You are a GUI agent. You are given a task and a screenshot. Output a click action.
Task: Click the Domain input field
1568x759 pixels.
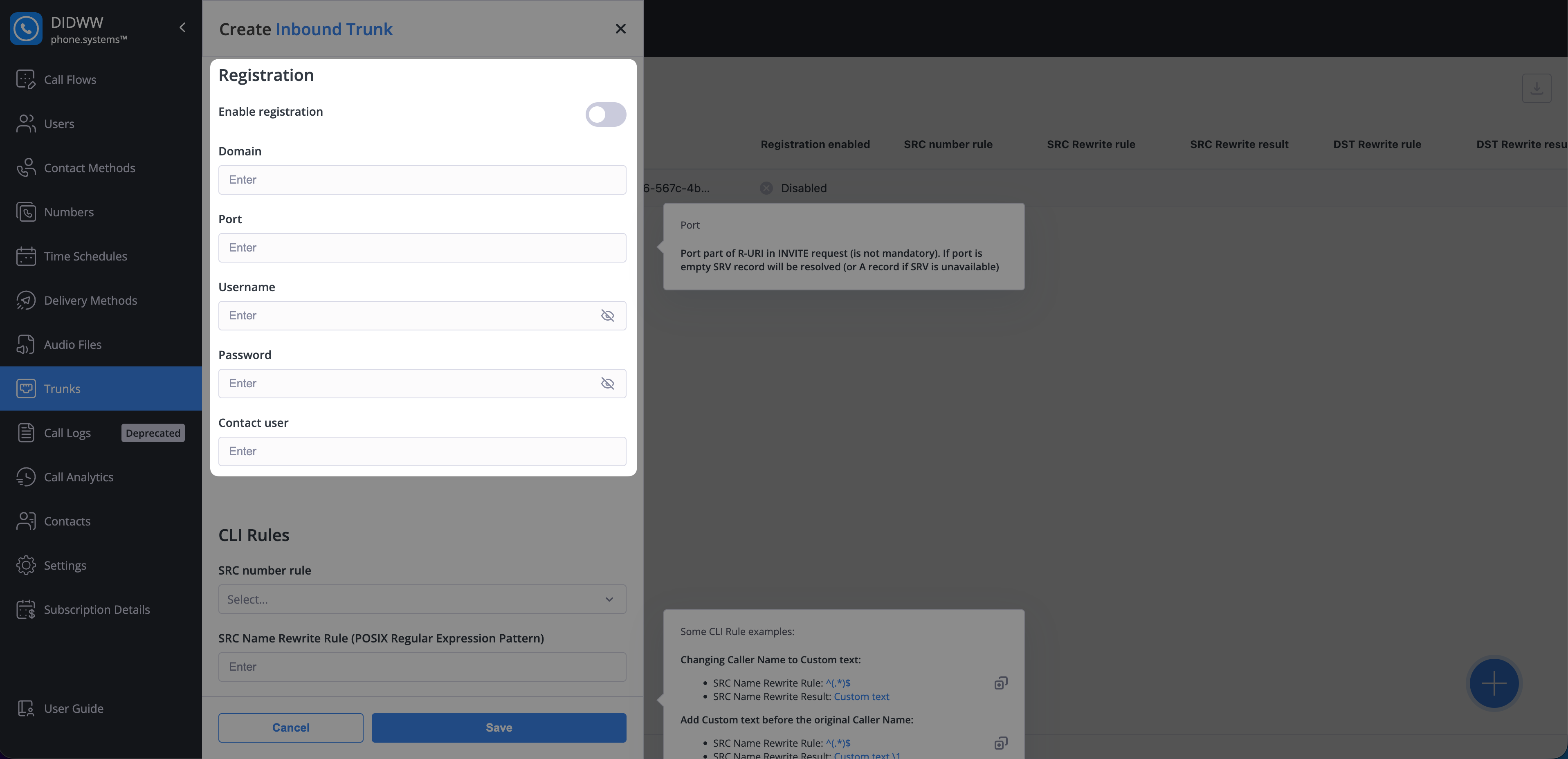(x=422, y=180)
